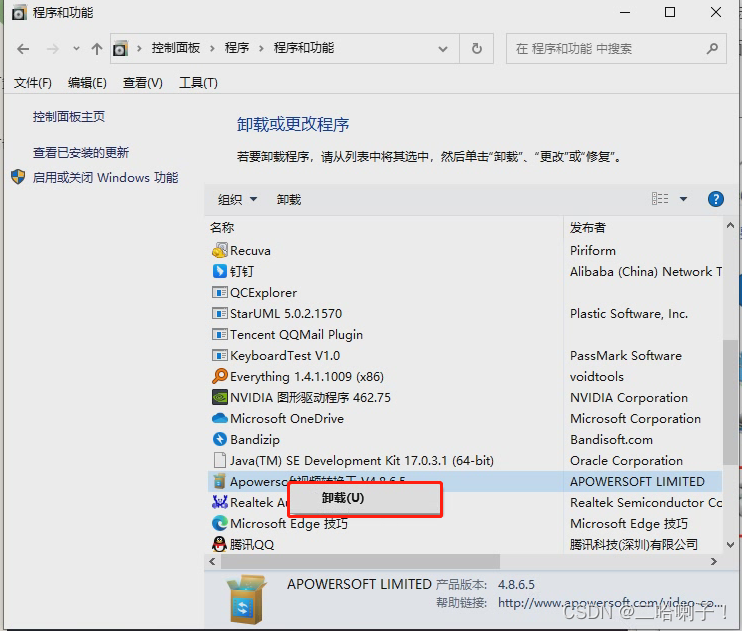Click the scroll up arrow of list

pyautogui.click(x=731, y=226)
